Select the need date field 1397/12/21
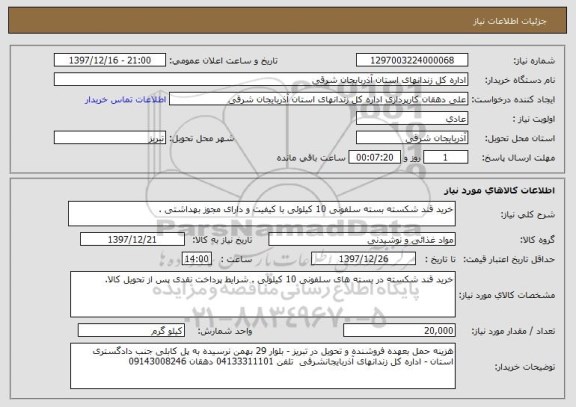Viewport: 576px width, 407px height. [x=132, y=240]
